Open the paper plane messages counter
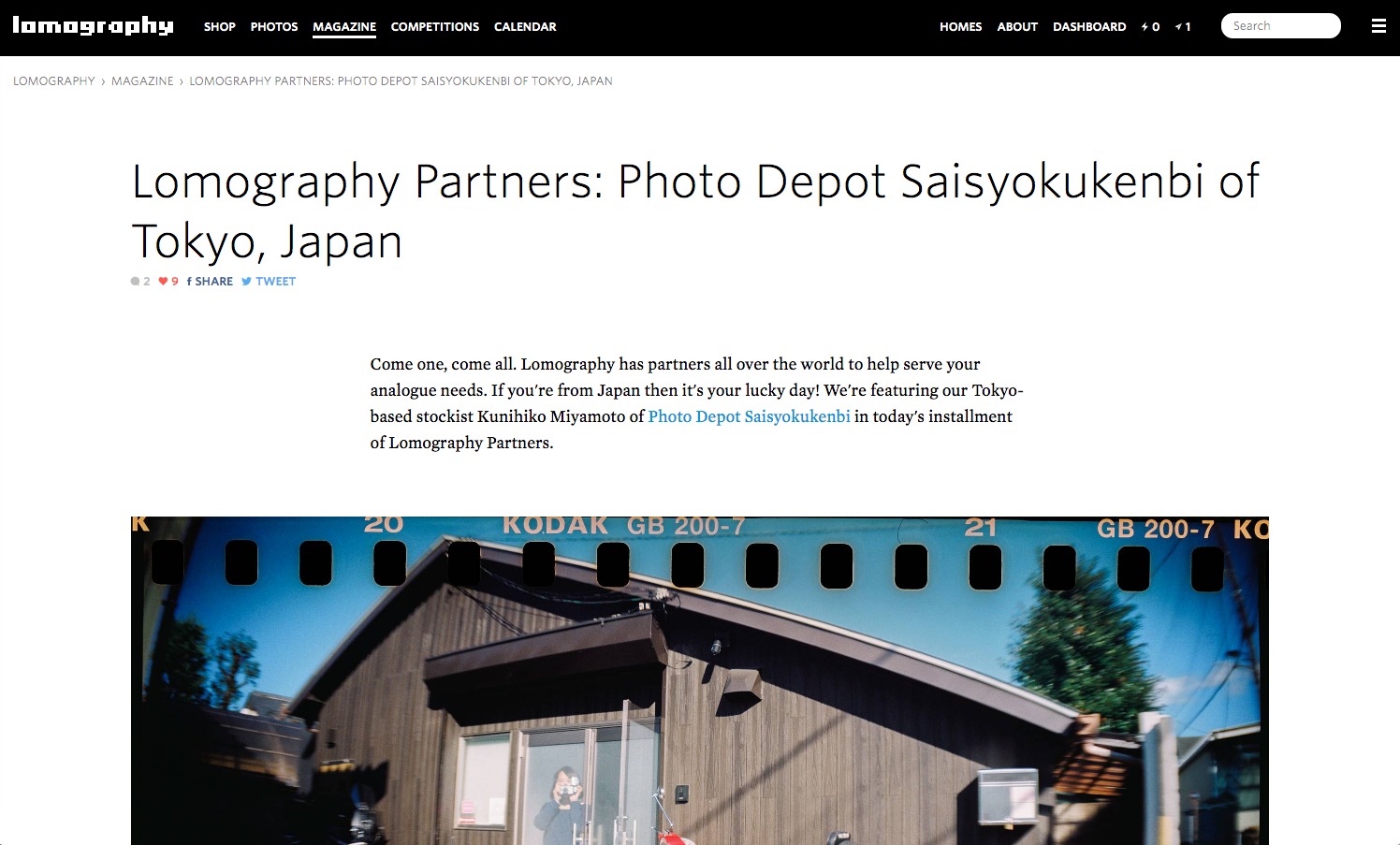 pyautogui.click(x=1183, y=27)
